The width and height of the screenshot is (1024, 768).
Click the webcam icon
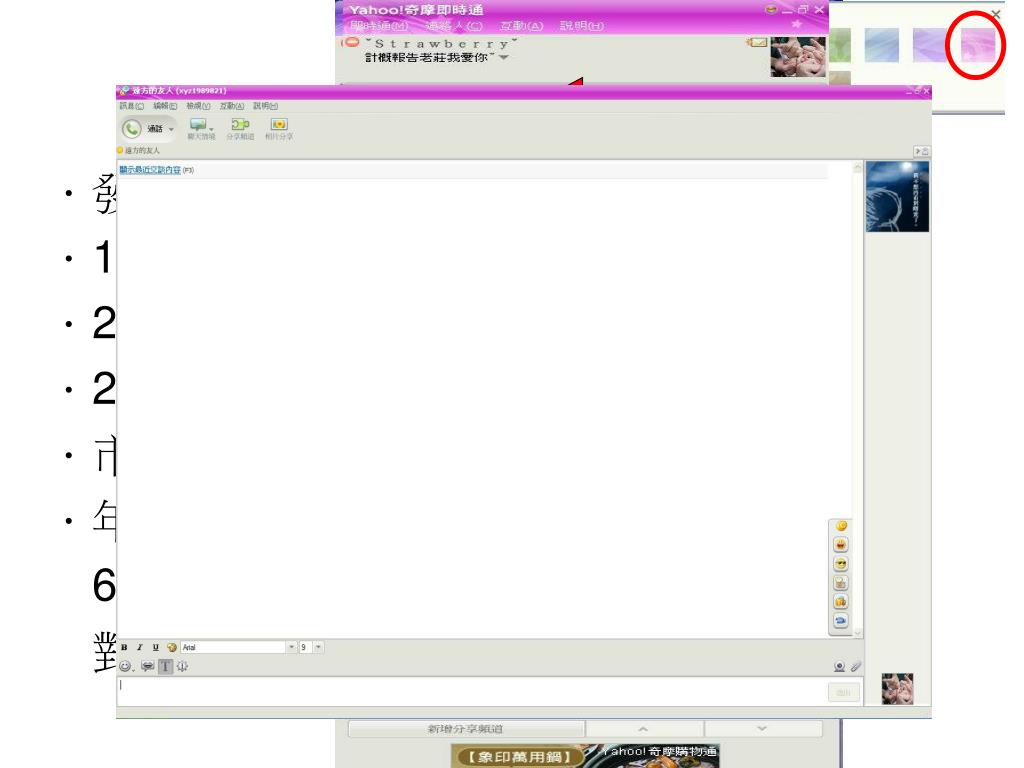(839, 666)
